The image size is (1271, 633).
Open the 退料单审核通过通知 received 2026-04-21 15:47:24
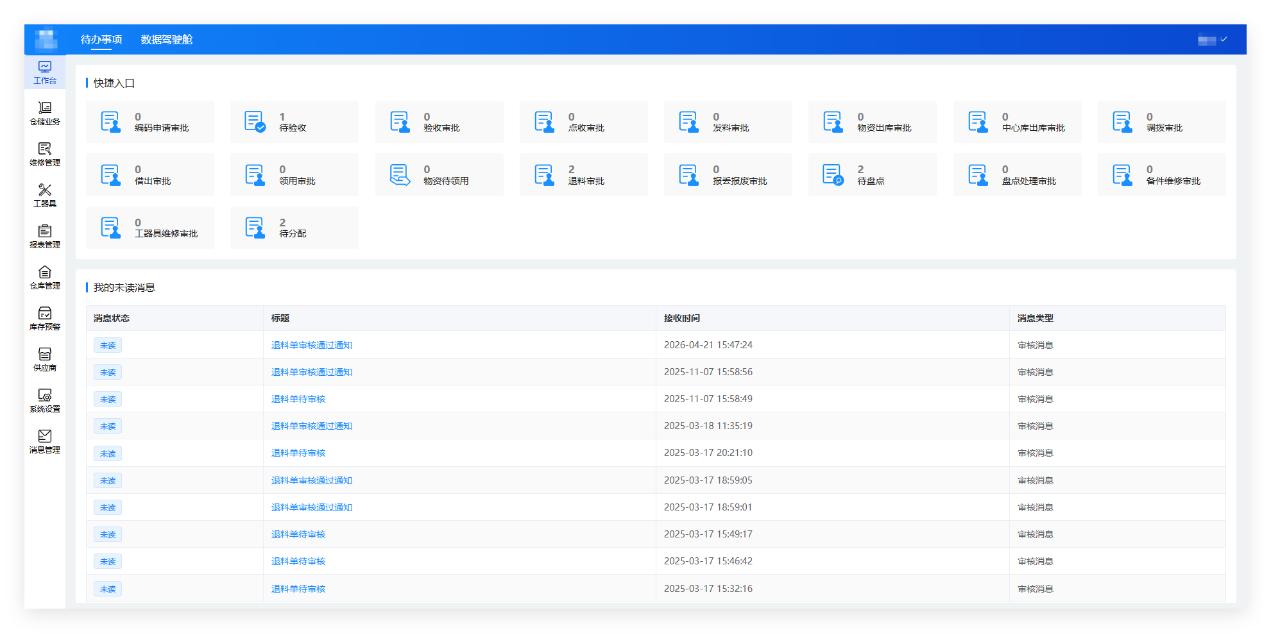point(312,345)
